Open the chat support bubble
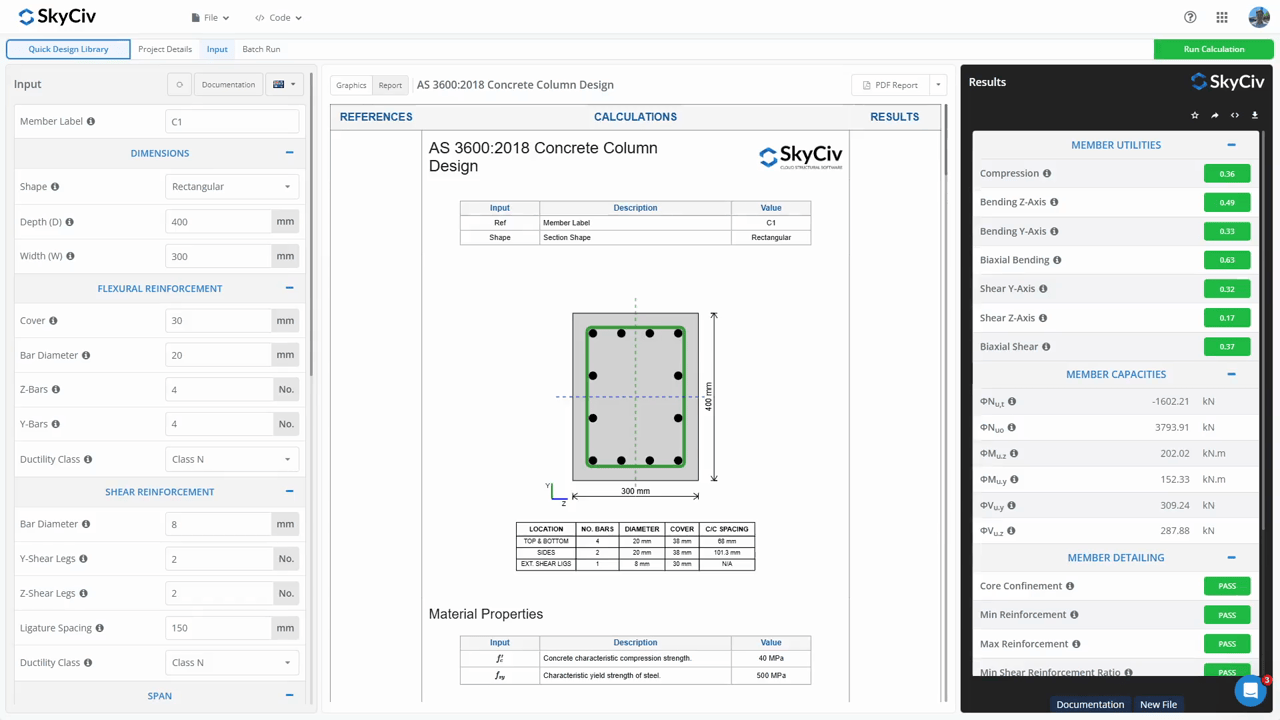The image size is (1280, 720). click(x=1250, y=690)
